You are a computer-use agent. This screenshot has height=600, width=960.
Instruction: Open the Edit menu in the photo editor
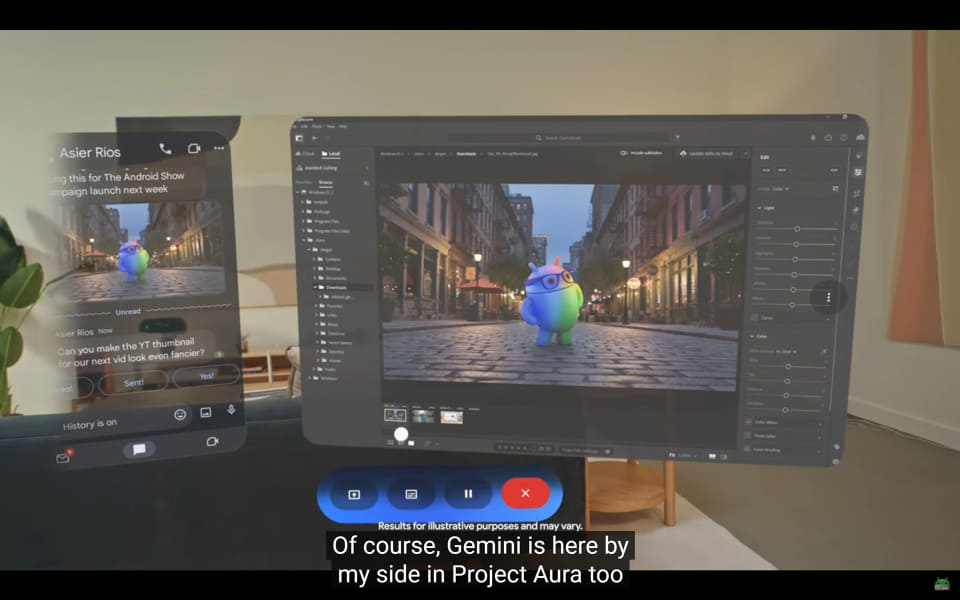click(x=304, y=126)
